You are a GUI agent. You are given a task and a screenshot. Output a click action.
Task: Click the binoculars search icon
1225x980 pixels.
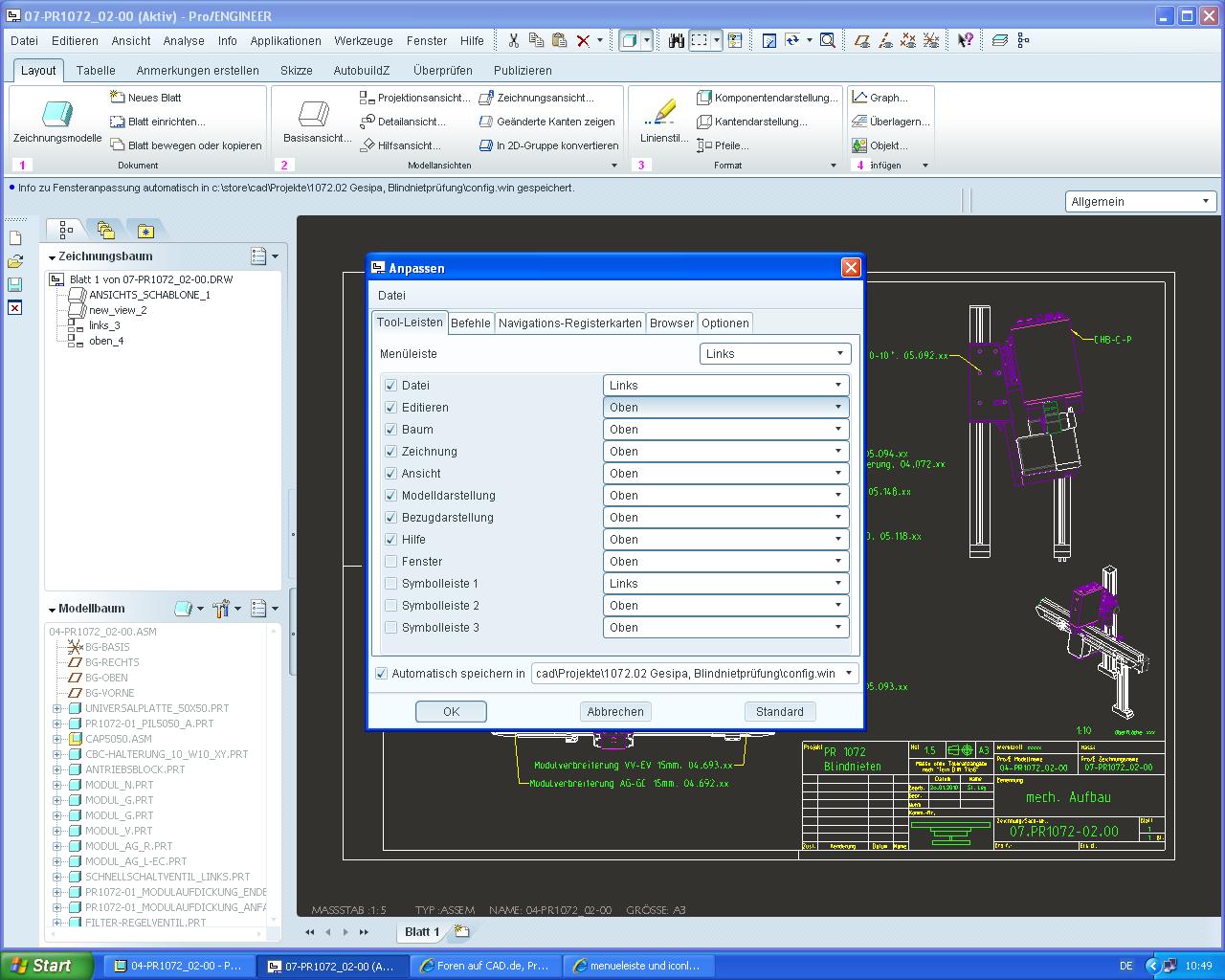677,40
